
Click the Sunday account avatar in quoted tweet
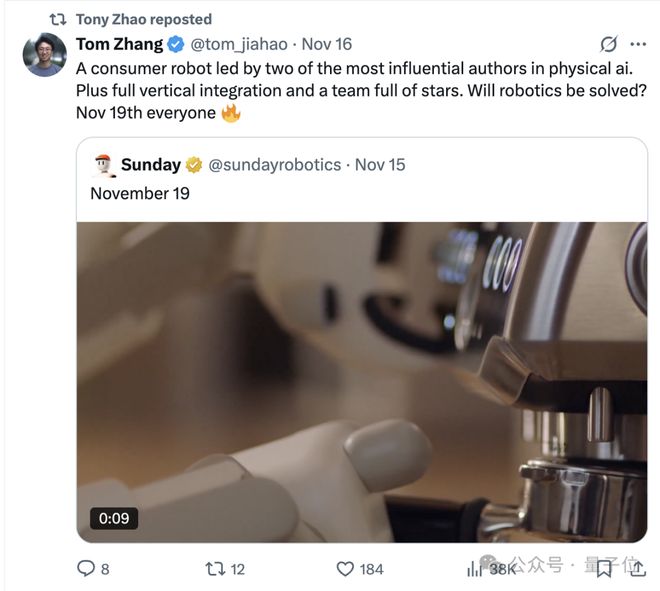[103, 164]
